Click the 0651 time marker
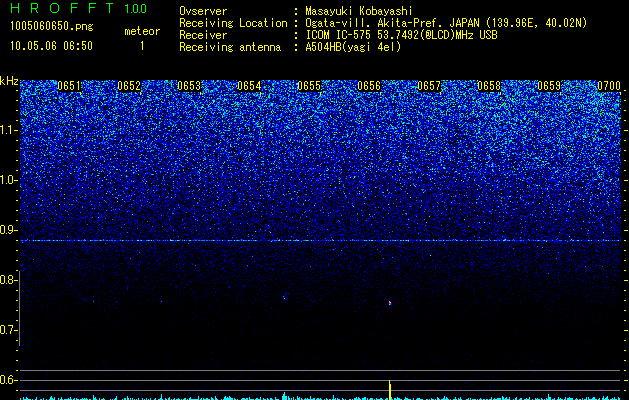The image size is (629, 400). click(69, 86)
